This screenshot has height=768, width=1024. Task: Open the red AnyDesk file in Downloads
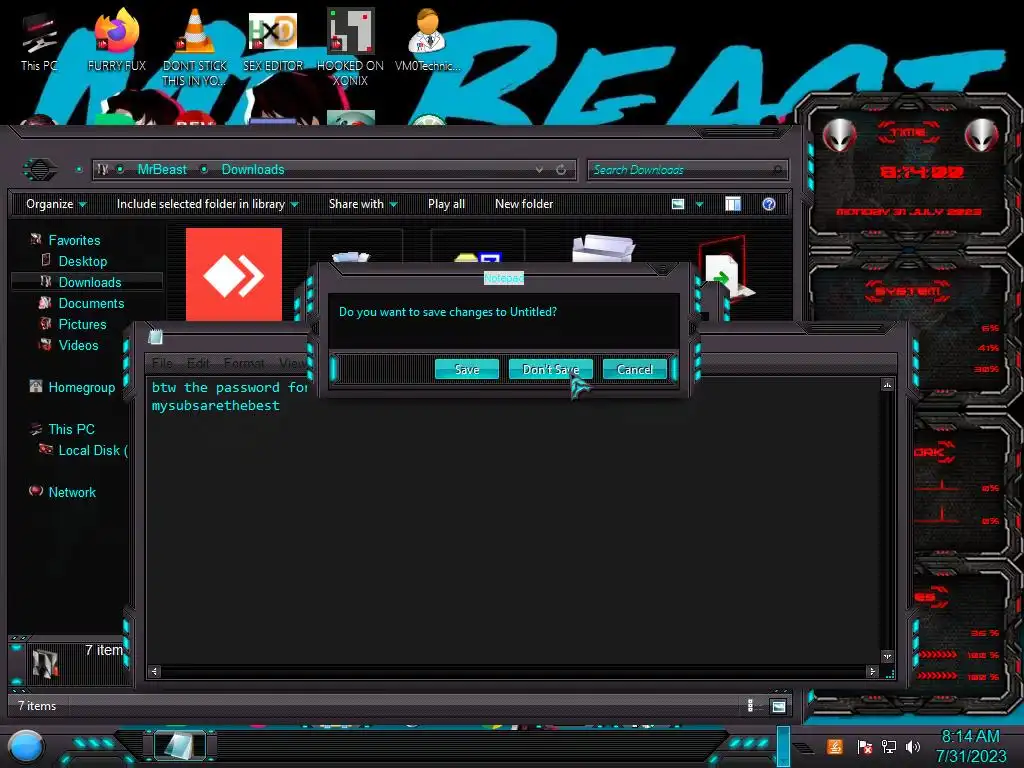tap(234, 274)
